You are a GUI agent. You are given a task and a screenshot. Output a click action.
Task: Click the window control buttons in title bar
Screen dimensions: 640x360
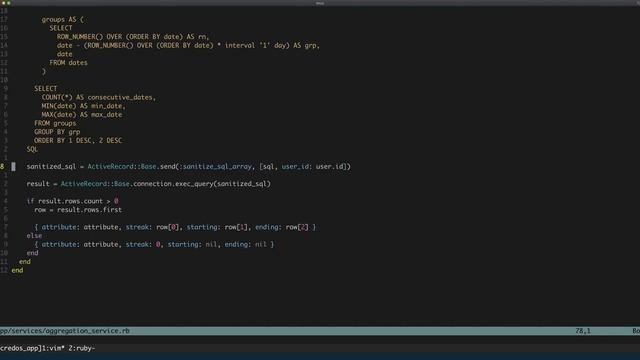point(5,3)
